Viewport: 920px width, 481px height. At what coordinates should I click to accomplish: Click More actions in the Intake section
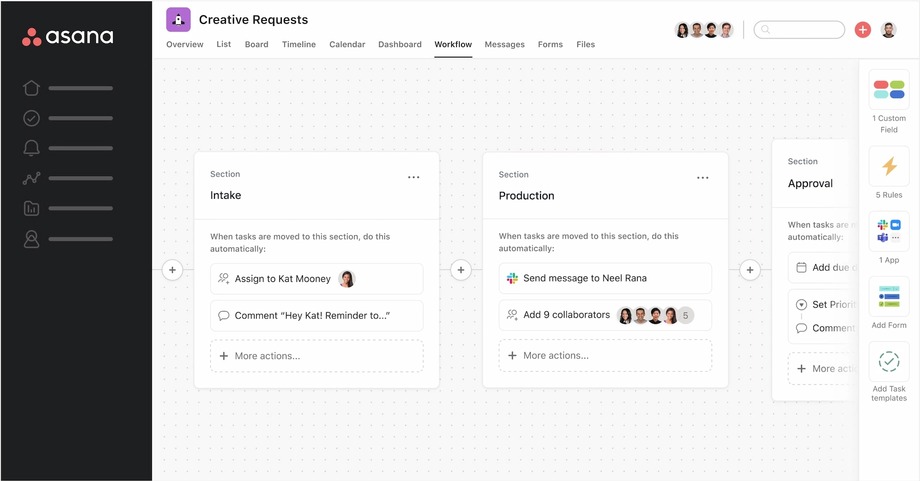[317, 356]
